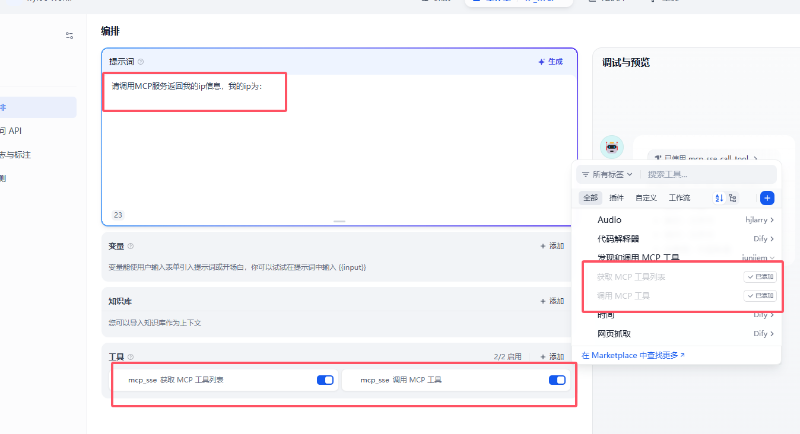Click the help icon next to 工具
This screenshot has width=800, height=434.
pos(131,356)
